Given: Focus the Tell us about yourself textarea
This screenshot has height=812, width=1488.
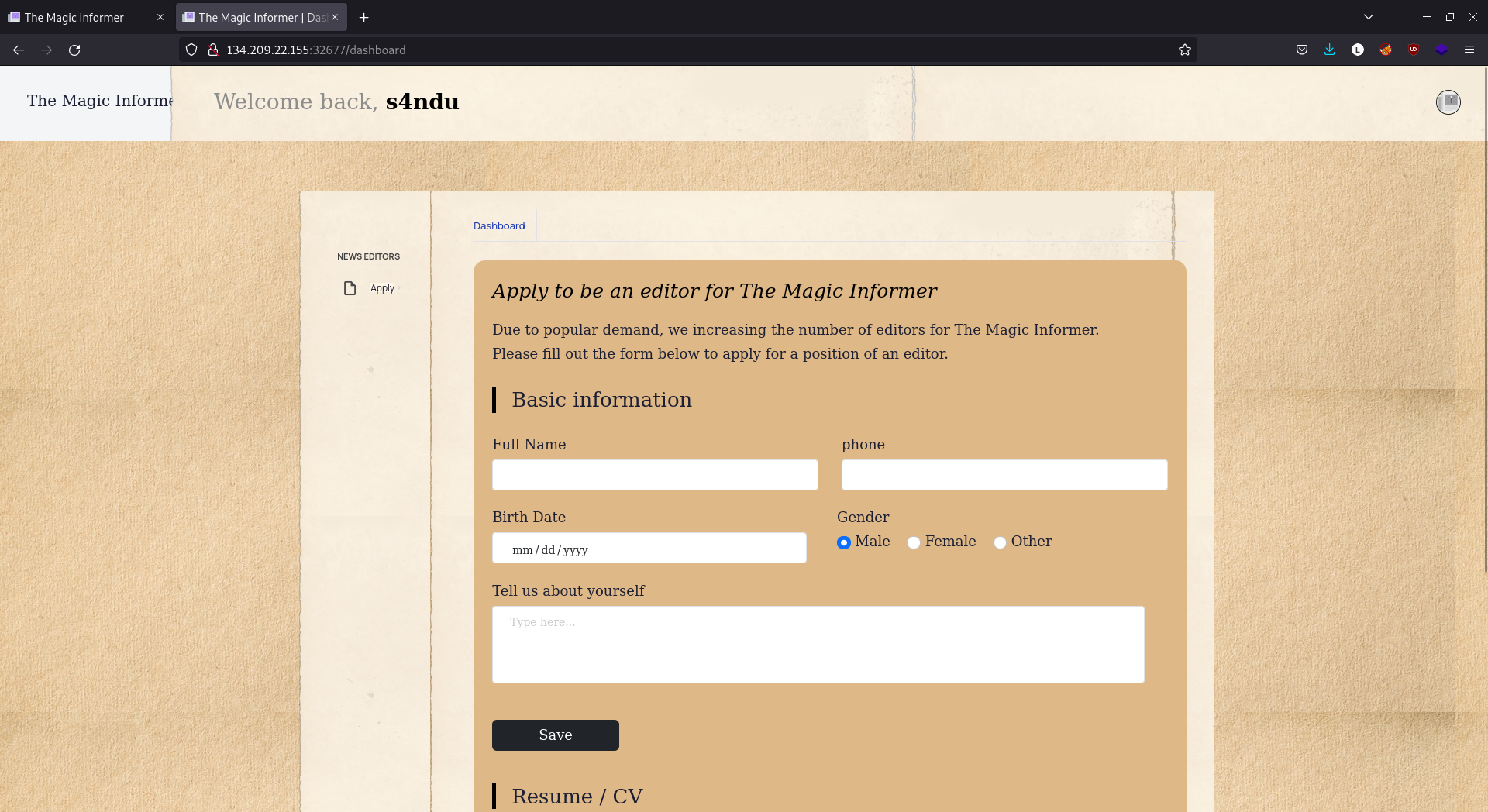Looking at the screenshot, I should tap(818, 645).
